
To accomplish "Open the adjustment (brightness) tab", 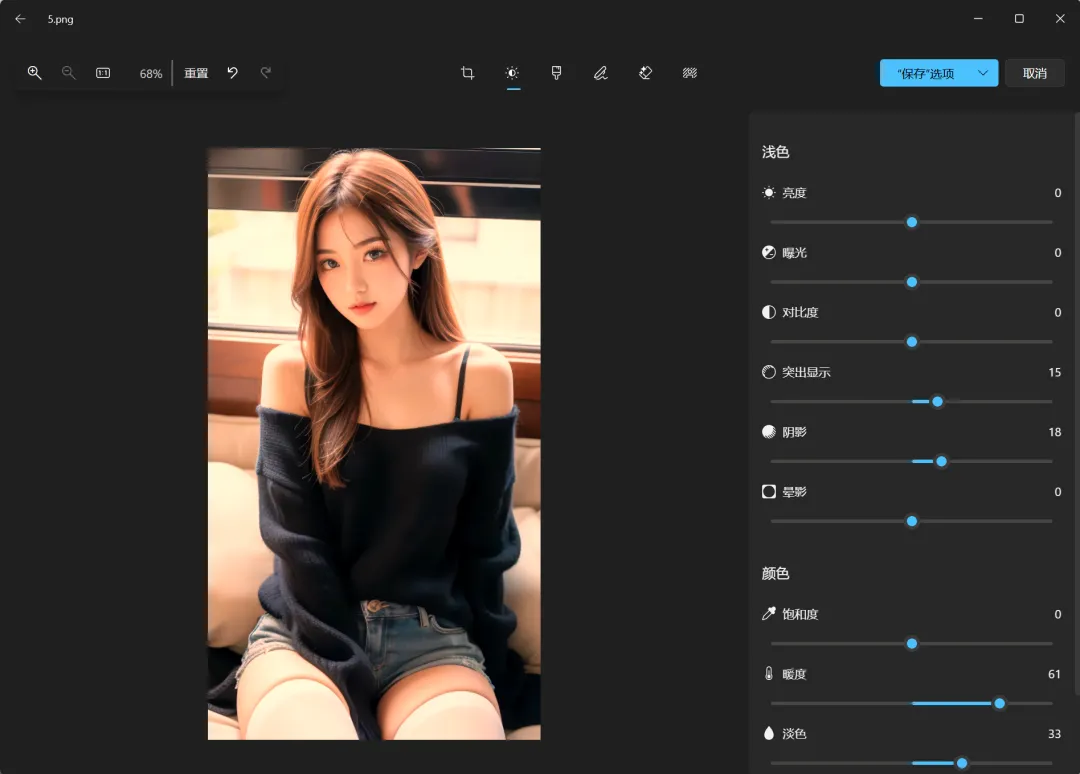I will tap(512, 73).
